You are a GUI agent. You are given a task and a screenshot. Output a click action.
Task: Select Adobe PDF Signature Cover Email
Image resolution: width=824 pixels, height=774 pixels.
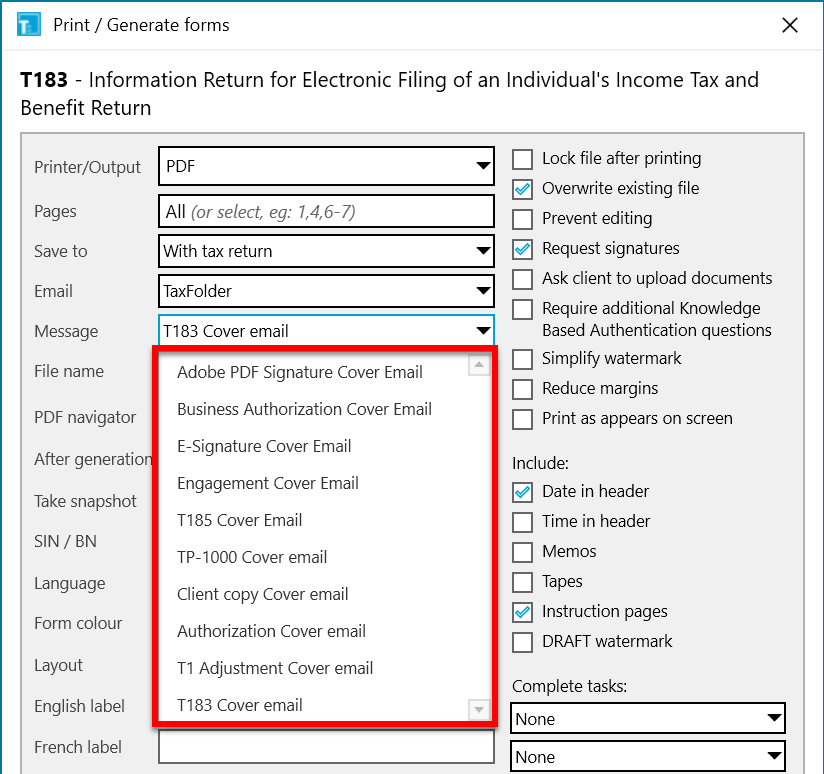300,372
